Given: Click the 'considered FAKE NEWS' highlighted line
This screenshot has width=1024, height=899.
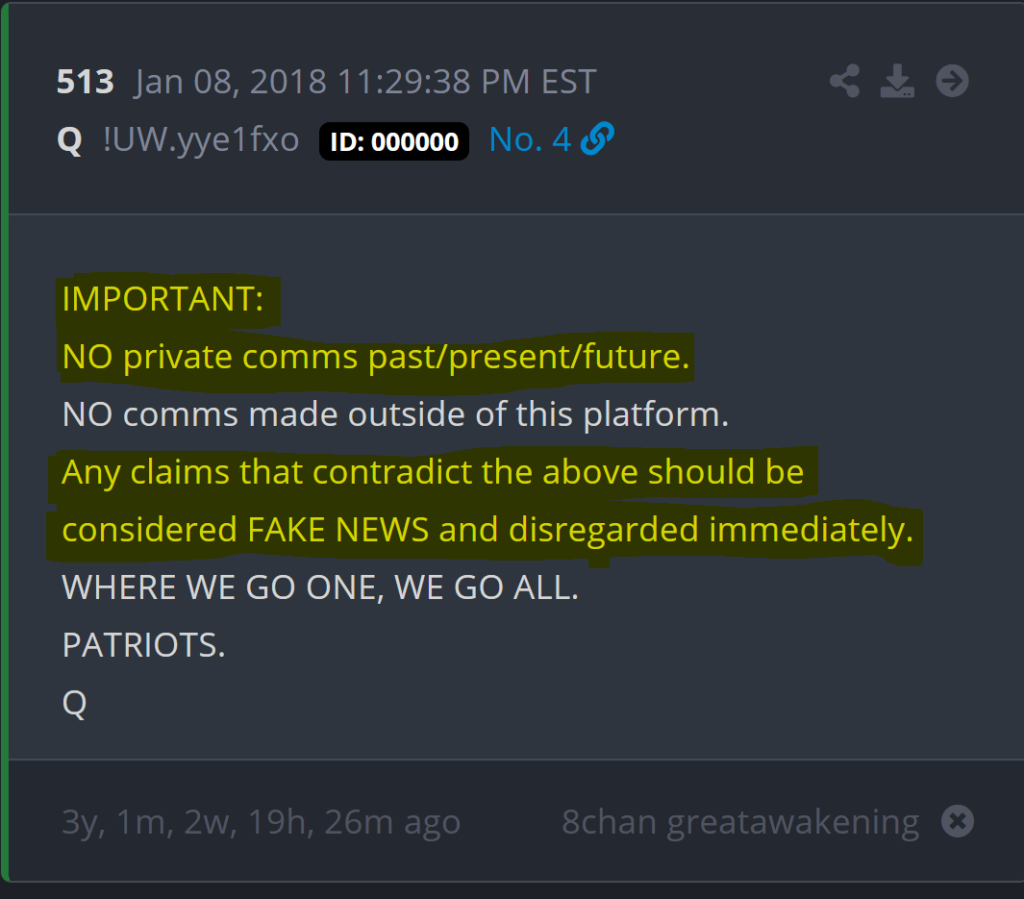Looking at the screenshot, I should (x=488, y=530).
